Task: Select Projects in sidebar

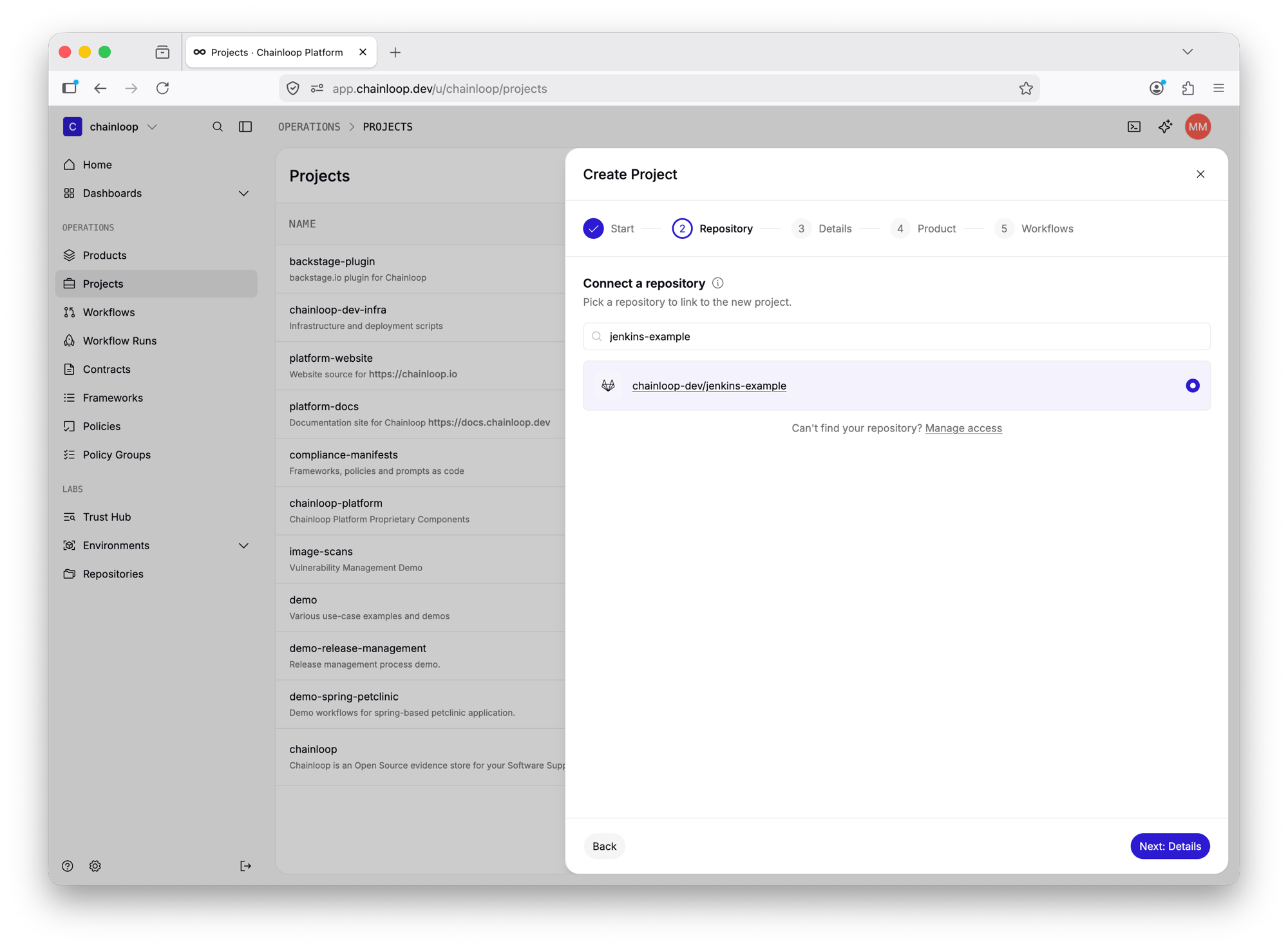Action: pos(156,284)
